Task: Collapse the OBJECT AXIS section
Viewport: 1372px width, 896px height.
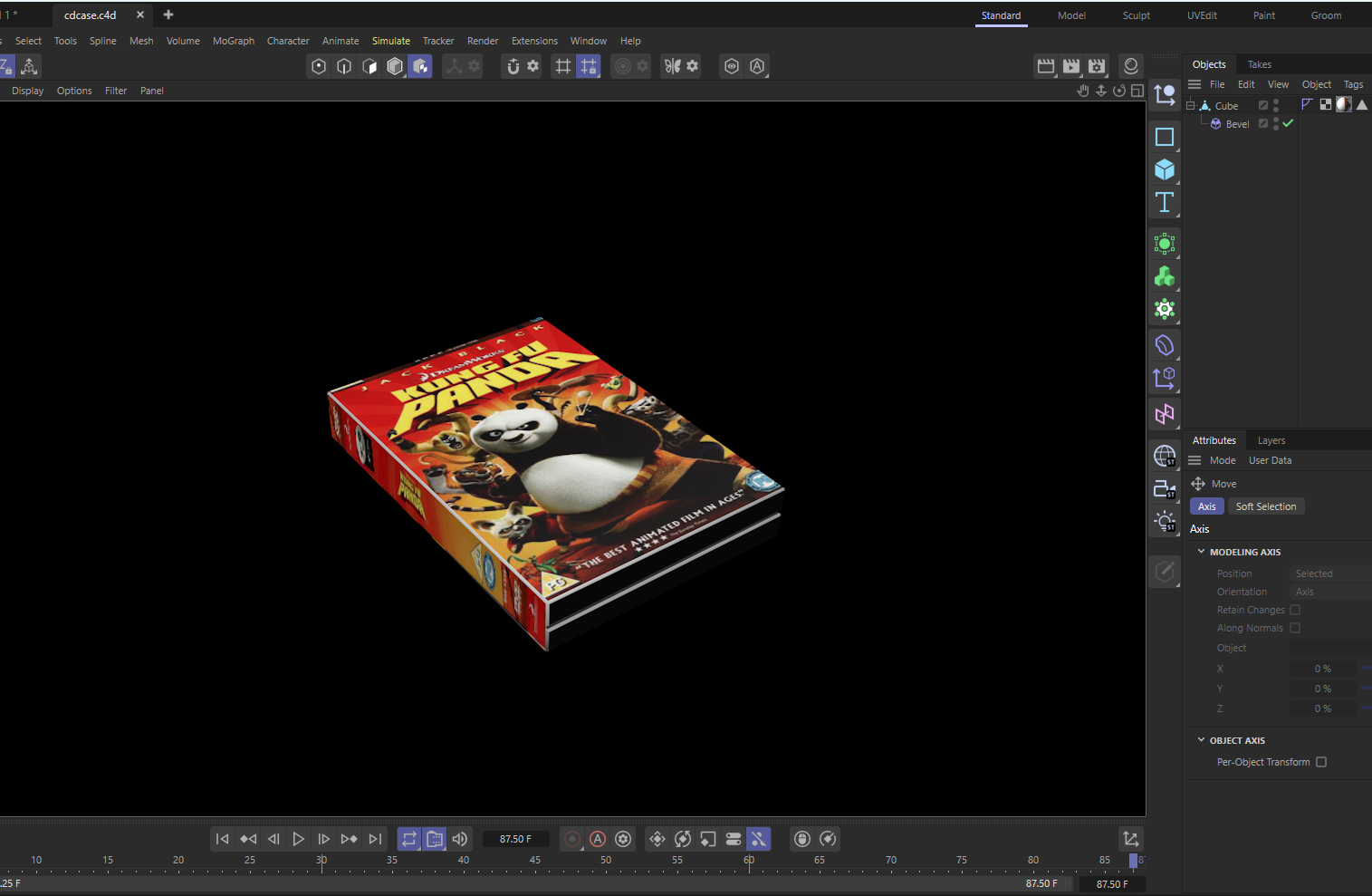Action: tap(1201, 740)
